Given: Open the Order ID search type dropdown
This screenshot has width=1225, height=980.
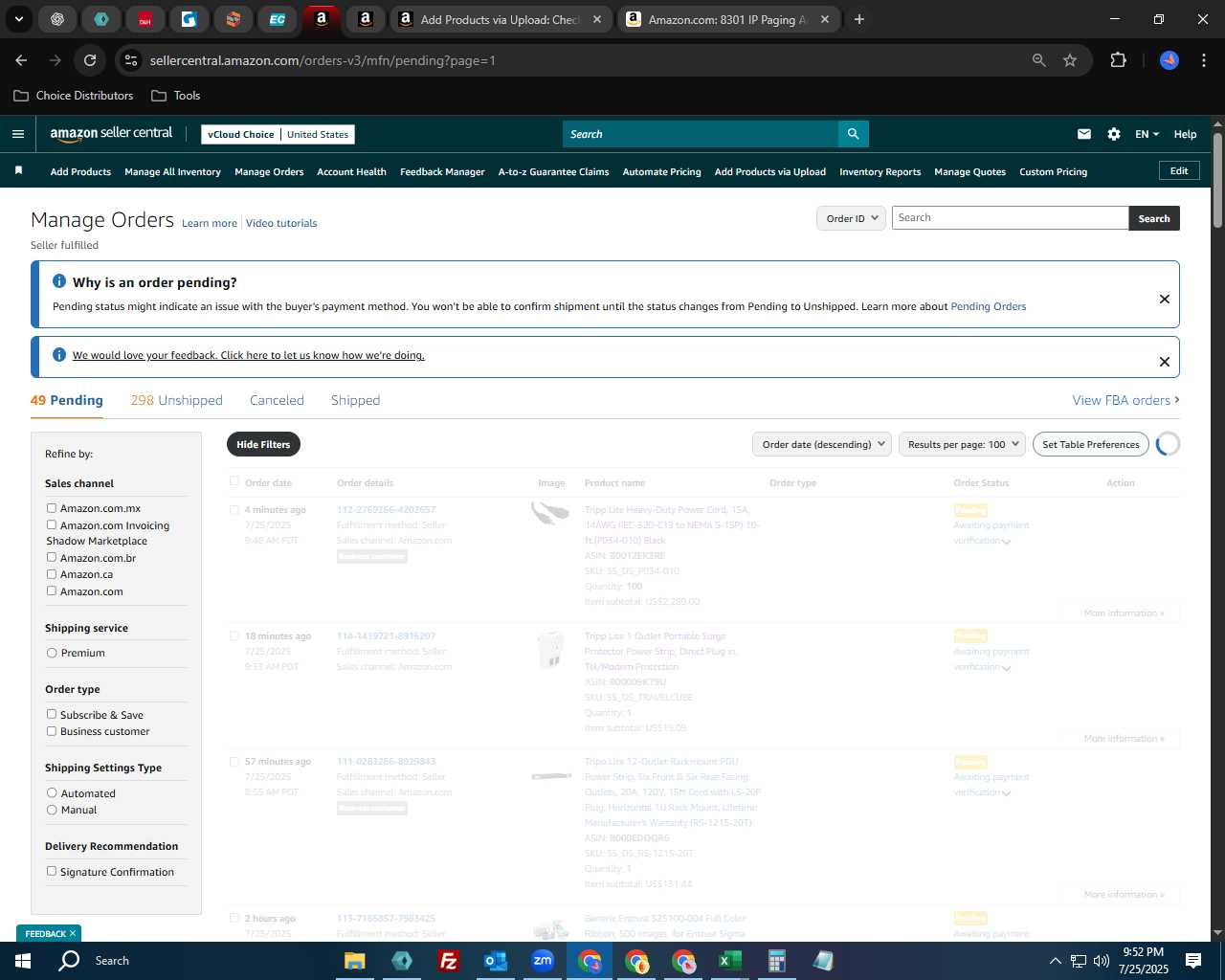Looking at the screenshot, I should tap(851, 218).
